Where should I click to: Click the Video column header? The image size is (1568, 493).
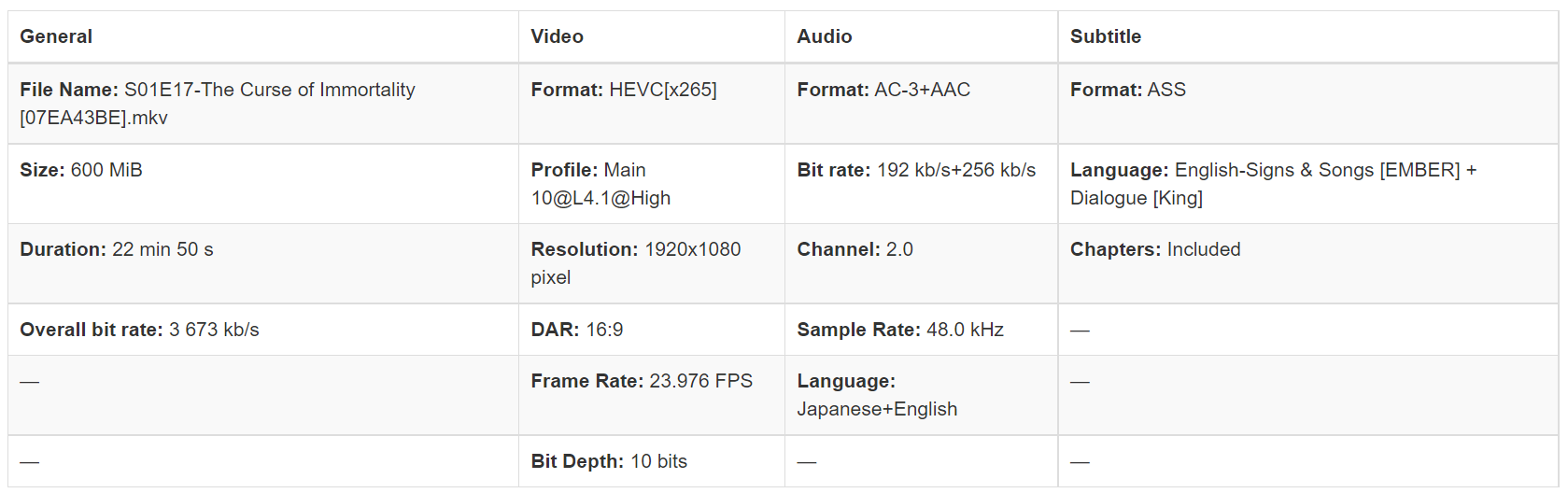(557, 36)
